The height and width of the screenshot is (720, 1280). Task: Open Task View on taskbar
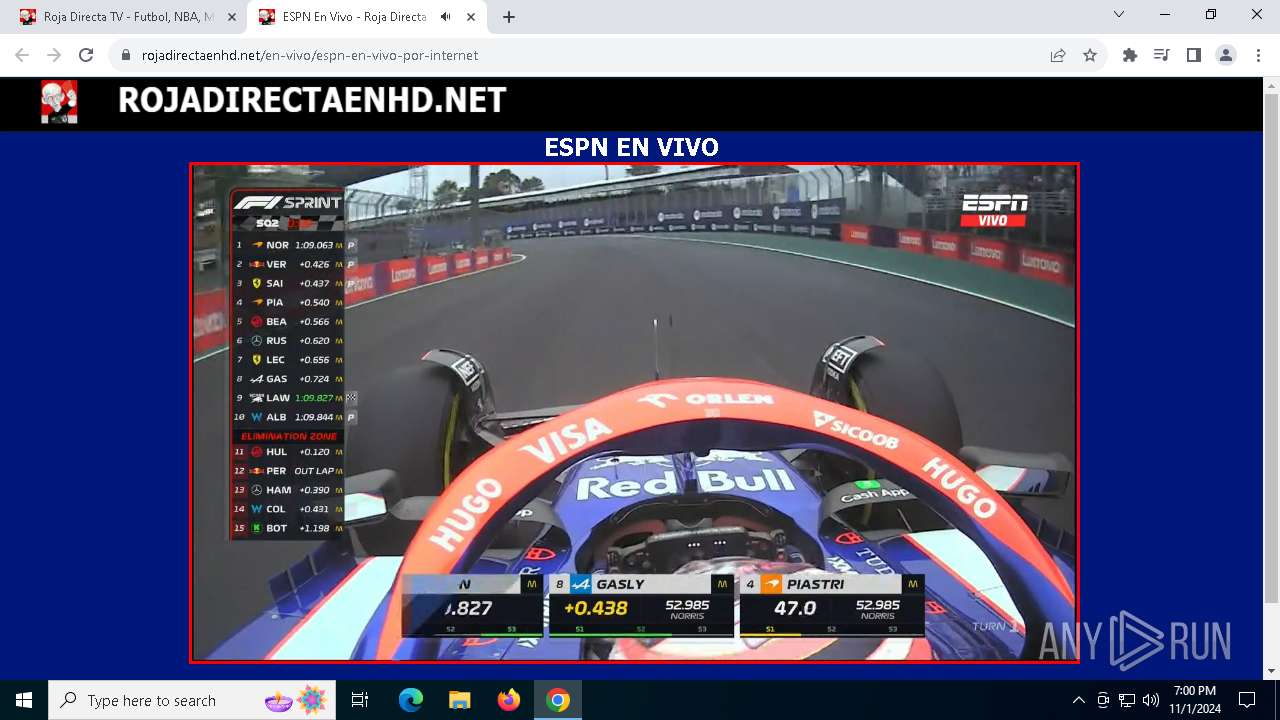(360, 700)
